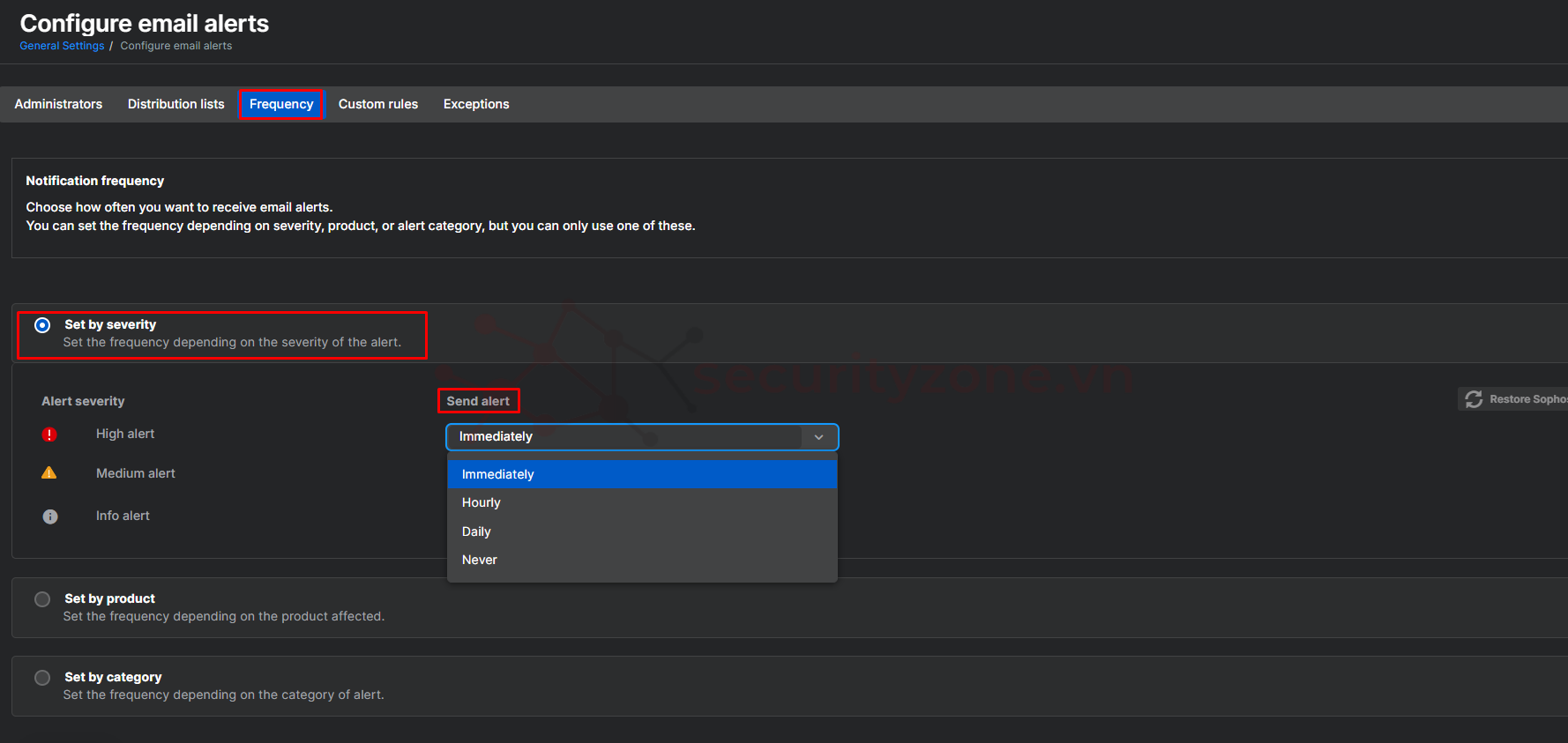
Task: Switch to the Custom rules tab
Action: [x=378, y=104]
